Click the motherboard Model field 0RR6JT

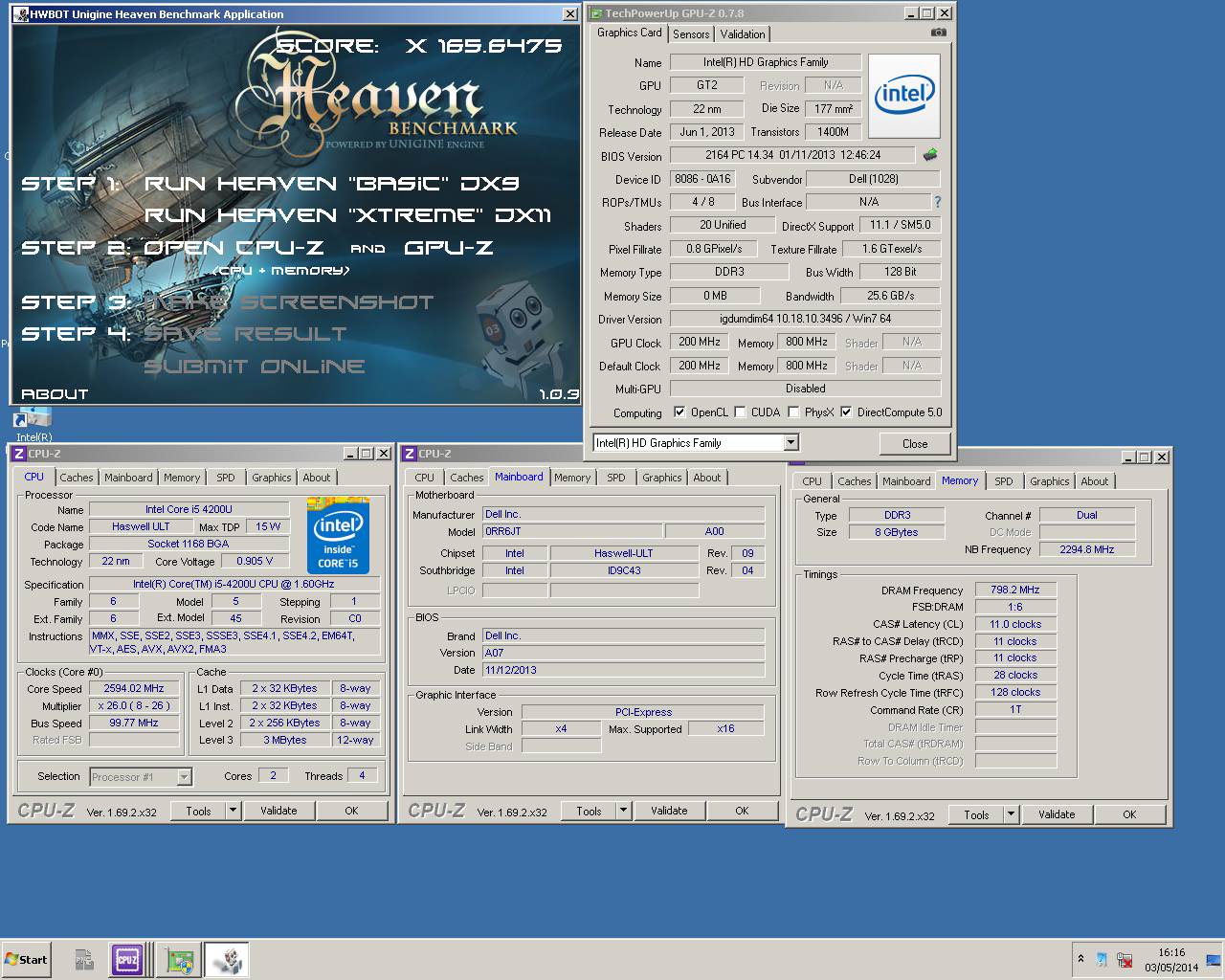coord(572,531)
